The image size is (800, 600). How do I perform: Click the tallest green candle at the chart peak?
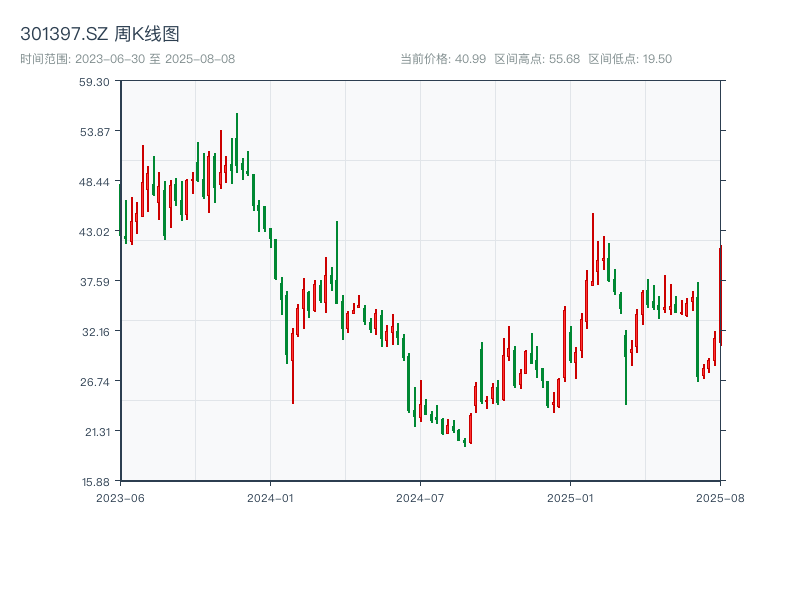(237, 143)
